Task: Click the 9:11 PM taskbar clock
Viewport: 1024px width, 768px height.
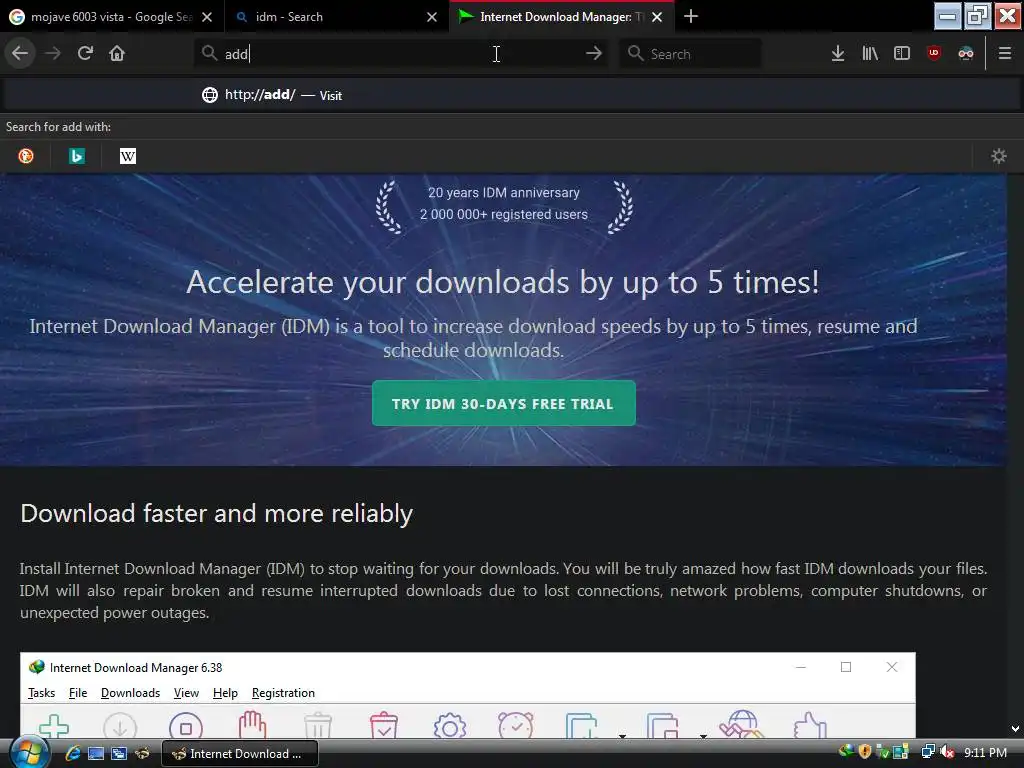Action: tap(985, 753)
